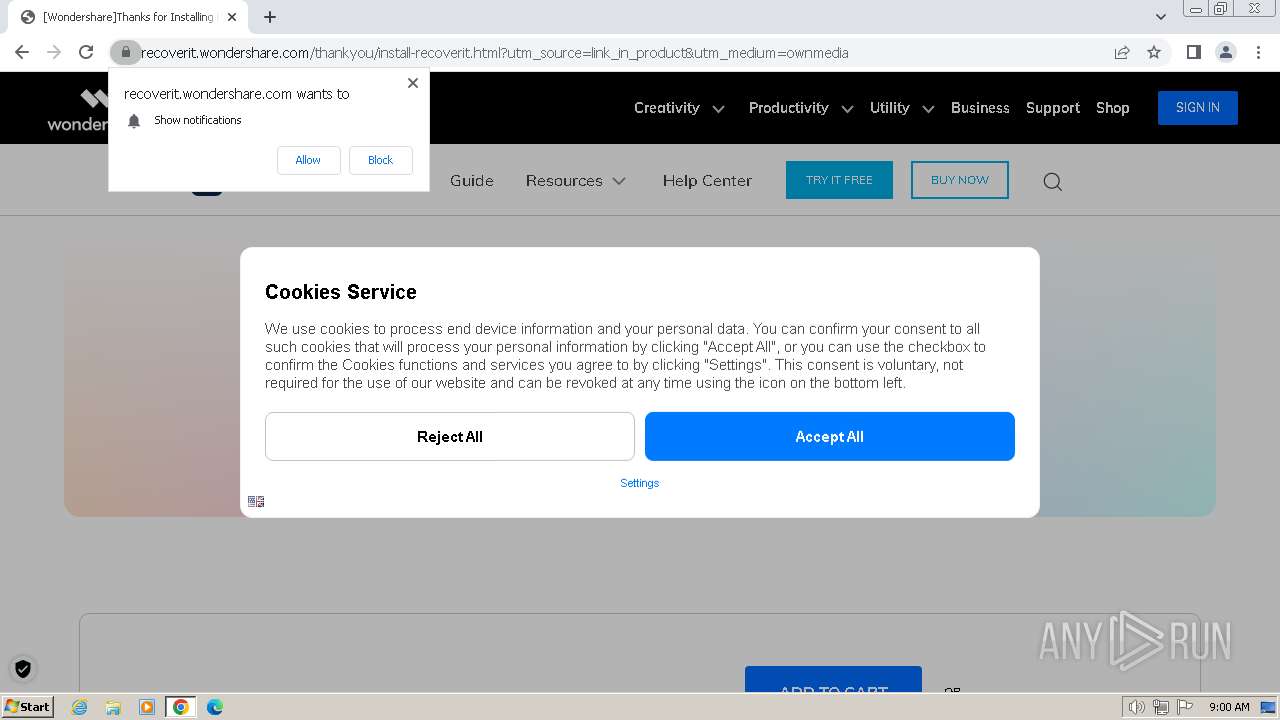Screen dimensions: 1280x720
Task: Click the SIGN IN button
Action: [x=1198, y=108]
